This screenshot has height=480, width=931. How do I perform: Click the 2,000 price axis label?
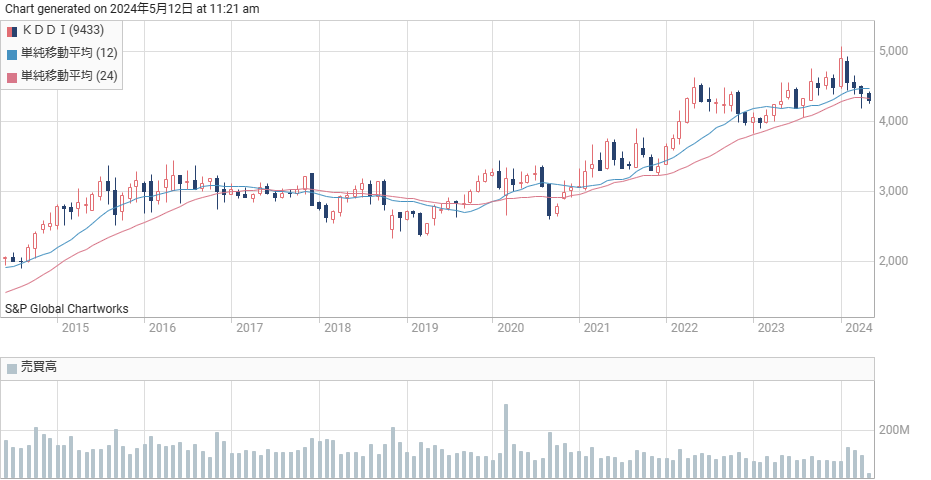point(894,261)
